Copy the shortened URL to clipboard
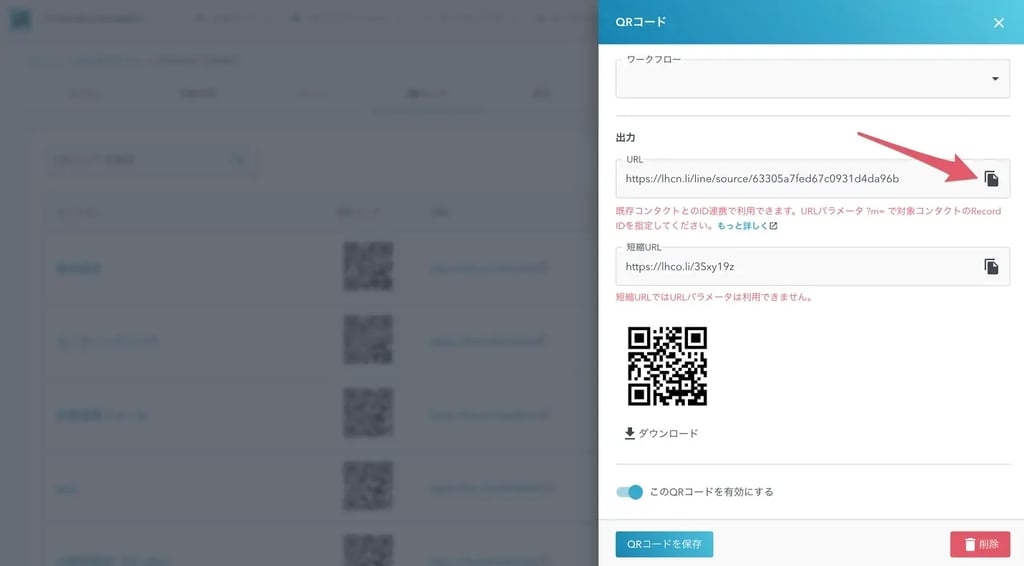Image resolution: width=1024 pixels, height=566 pixels. (x=991, y=266)
